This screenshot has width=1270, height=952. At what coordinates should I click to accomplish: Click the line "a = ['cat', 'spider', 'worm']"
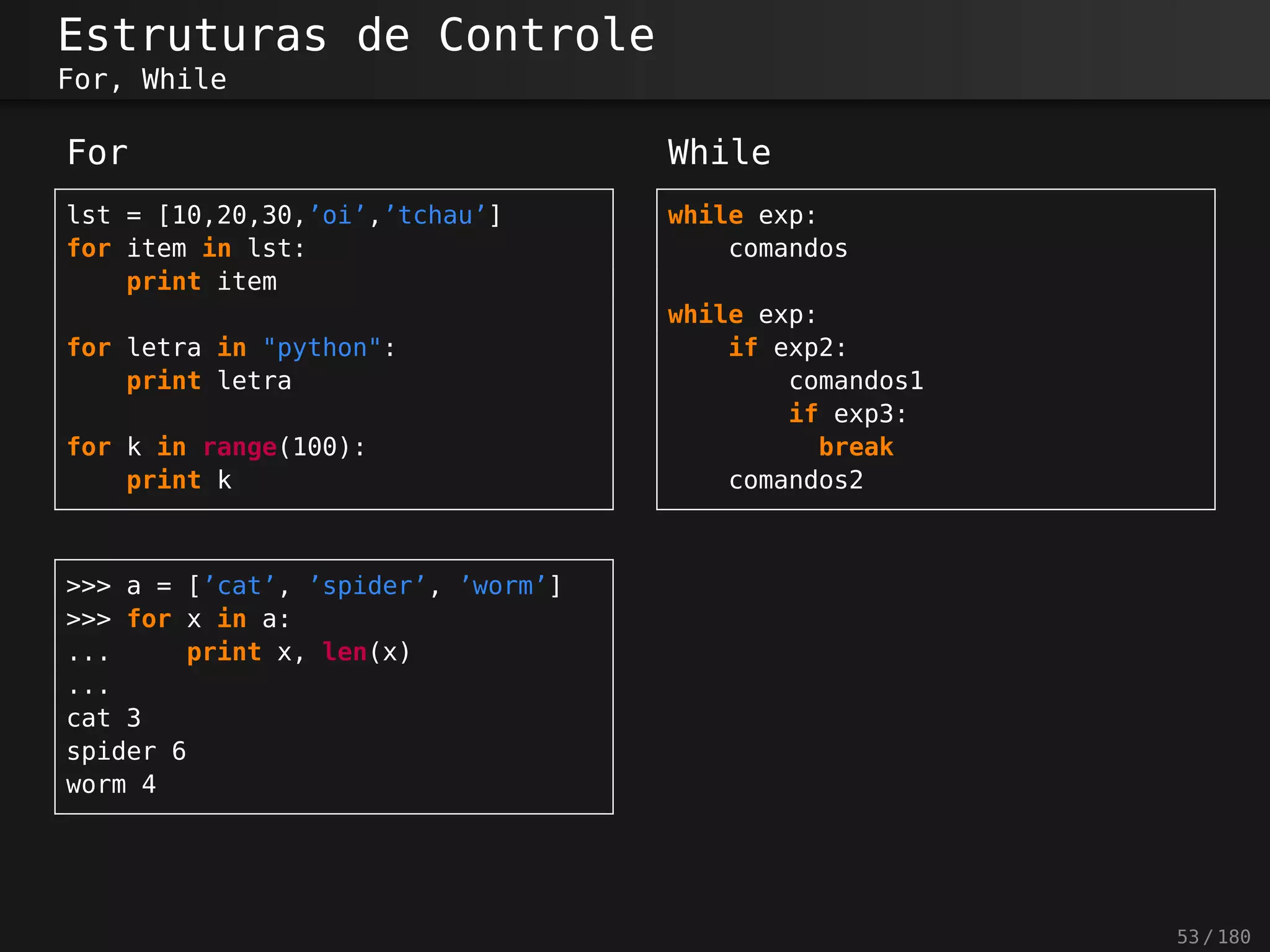344,586
